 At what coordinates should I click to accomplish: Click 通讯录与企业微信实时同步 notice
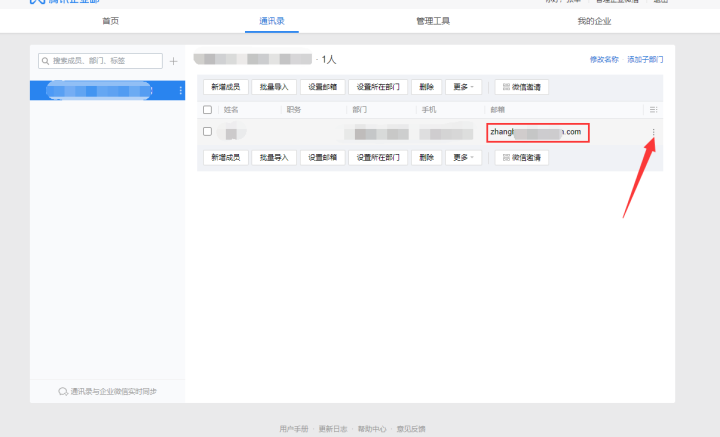coord(107,392)
